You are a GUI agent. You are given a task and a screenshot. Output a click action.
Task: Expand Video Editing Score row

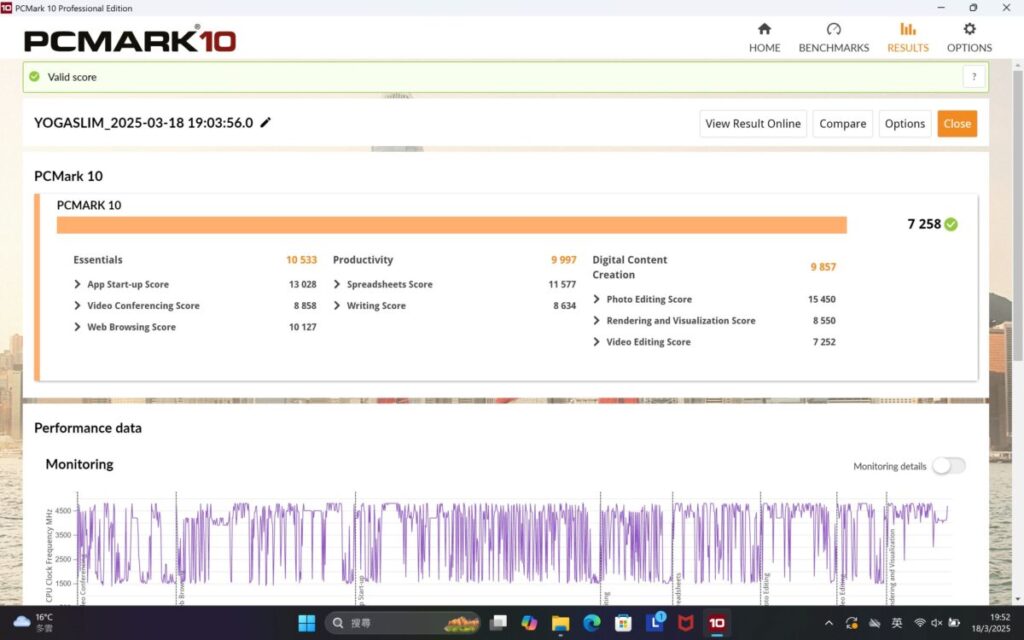click(x=596, y=342)
